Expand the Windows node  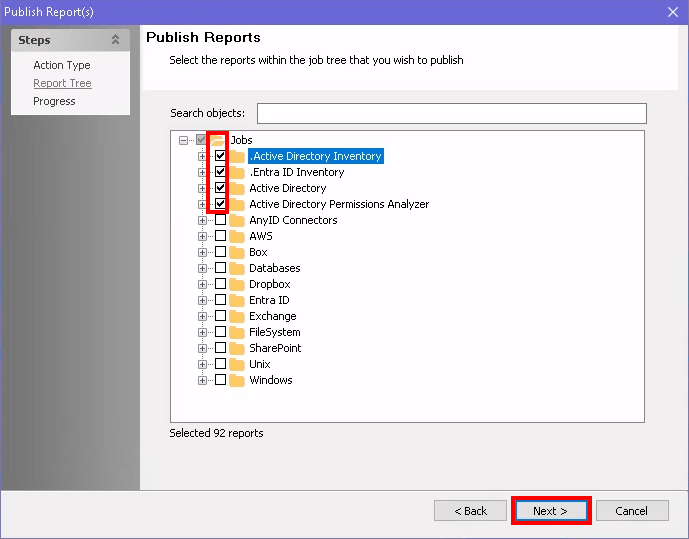202,380
